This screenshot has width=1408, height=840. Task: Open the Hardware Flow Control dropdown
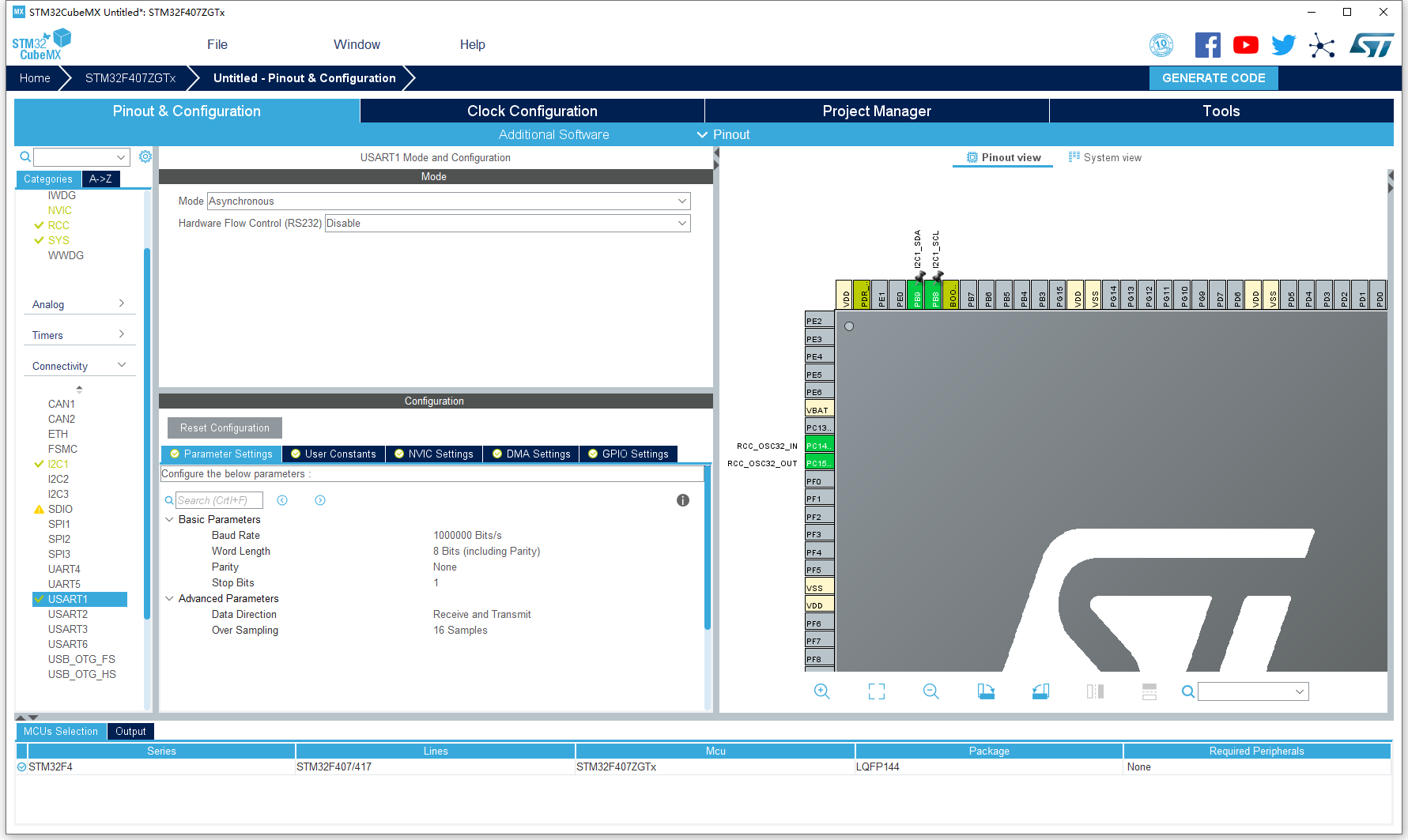(508, 223)
